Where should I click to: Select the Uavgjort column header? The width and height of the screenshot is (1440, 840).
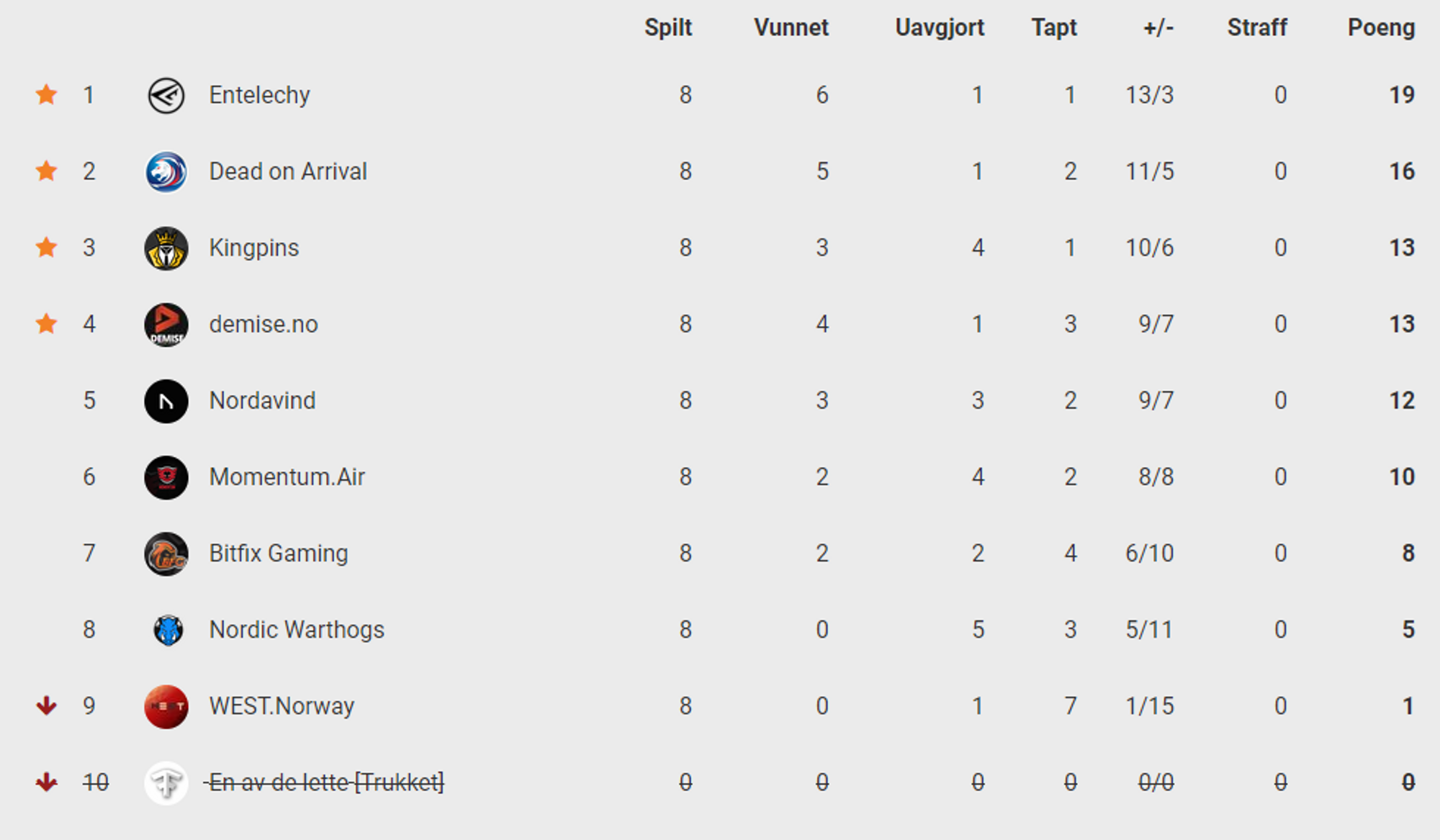point(940,27)
